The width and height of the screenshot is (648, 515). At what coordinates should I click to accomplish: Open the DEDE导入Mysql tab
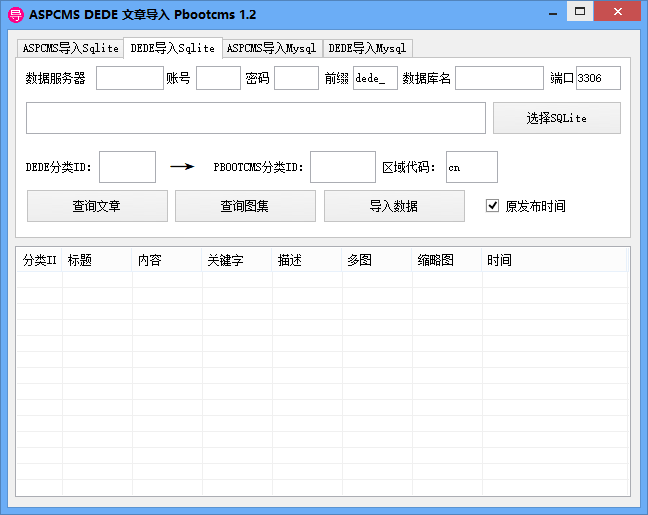367,48
